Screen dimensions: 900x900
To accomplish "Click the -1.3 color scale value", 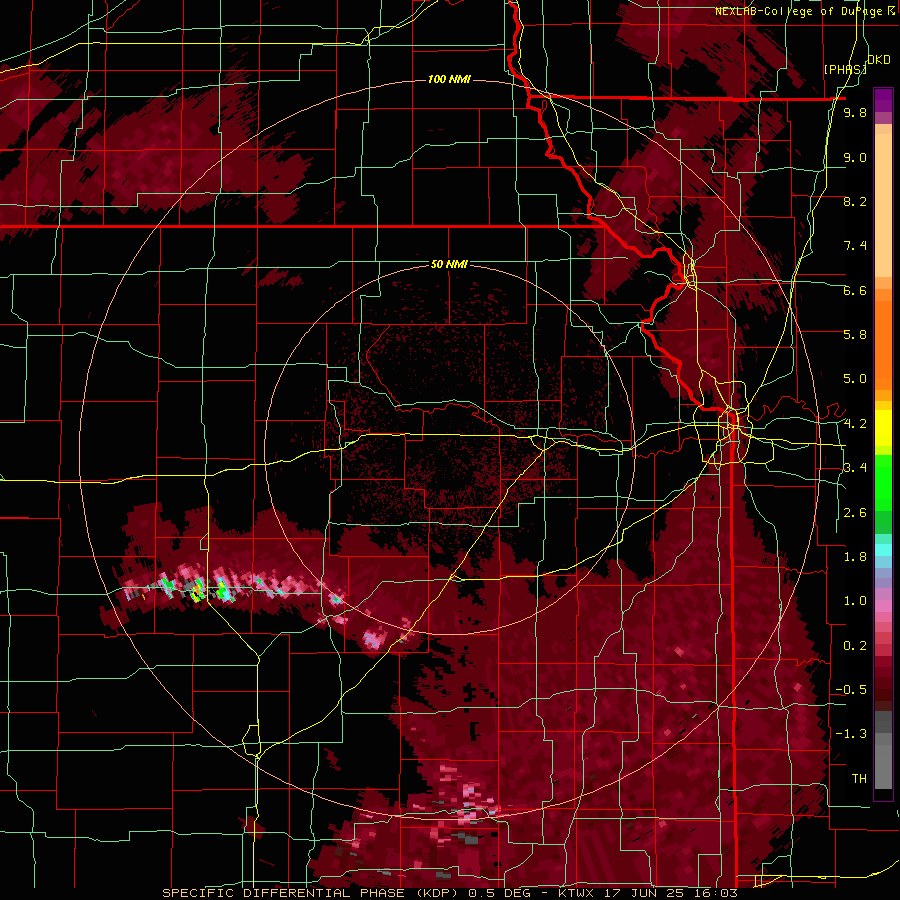I will (x=851, y=734).
